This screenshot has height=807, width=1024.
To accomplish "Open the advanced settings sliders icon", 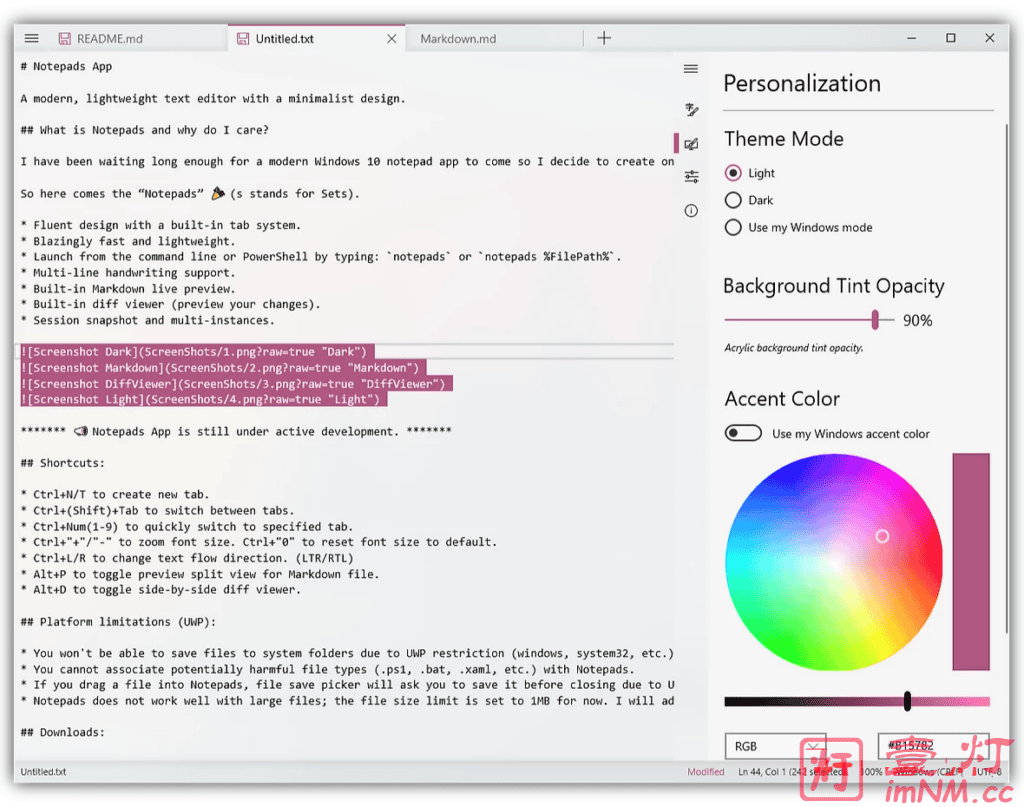I will pos(692,176).
